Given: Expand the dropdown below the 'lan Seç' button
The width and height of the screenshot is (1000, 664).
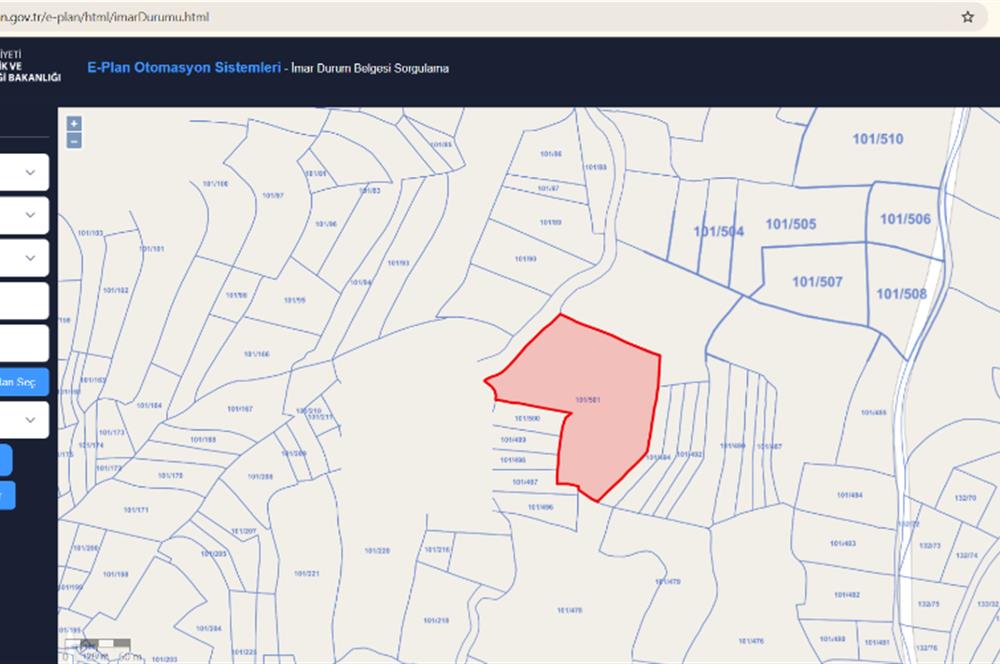Looking at the screenshot, I should 24,419.
